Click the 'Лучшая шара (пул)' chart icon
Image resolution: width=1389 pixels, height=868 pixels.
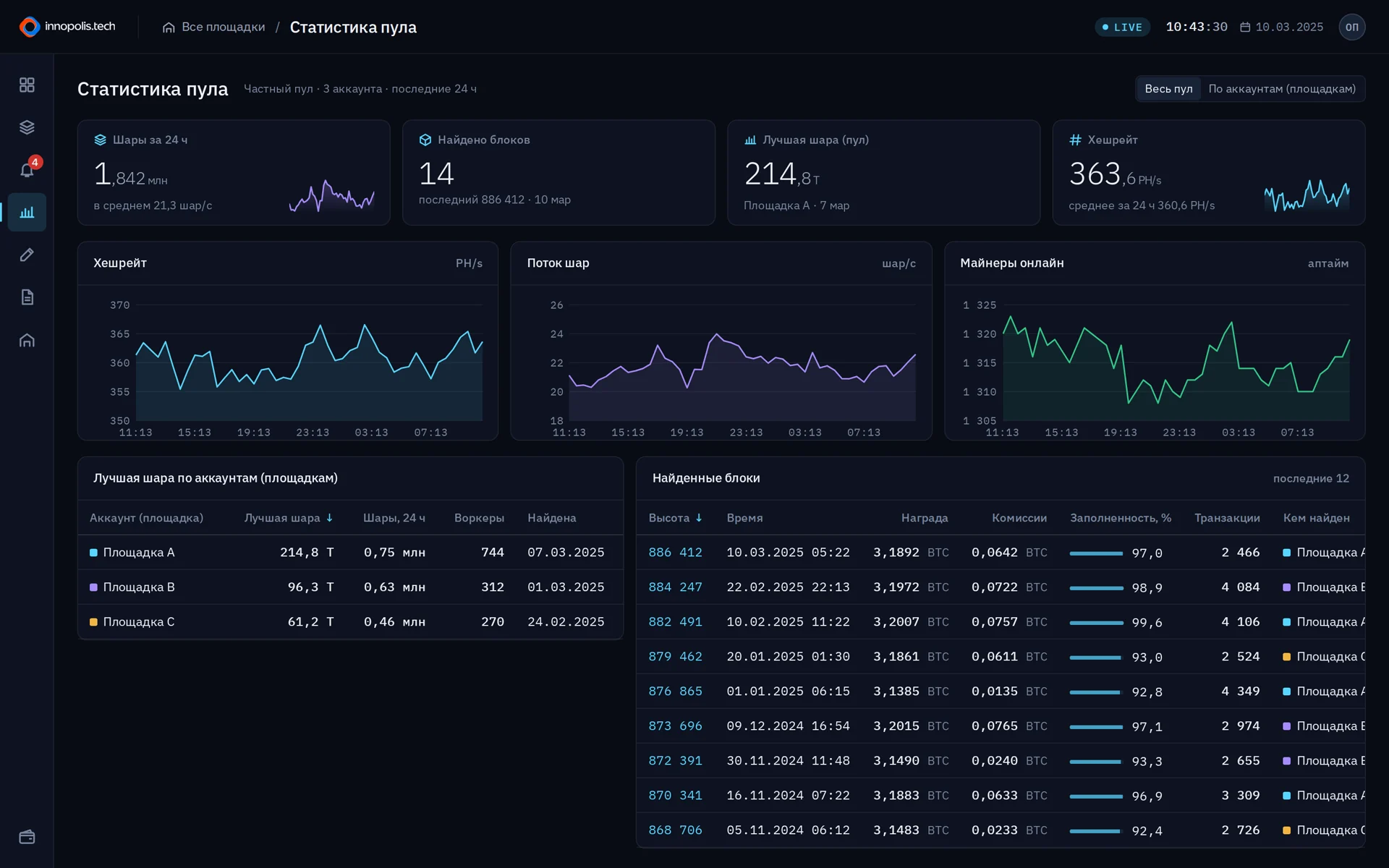pos(750,140)
